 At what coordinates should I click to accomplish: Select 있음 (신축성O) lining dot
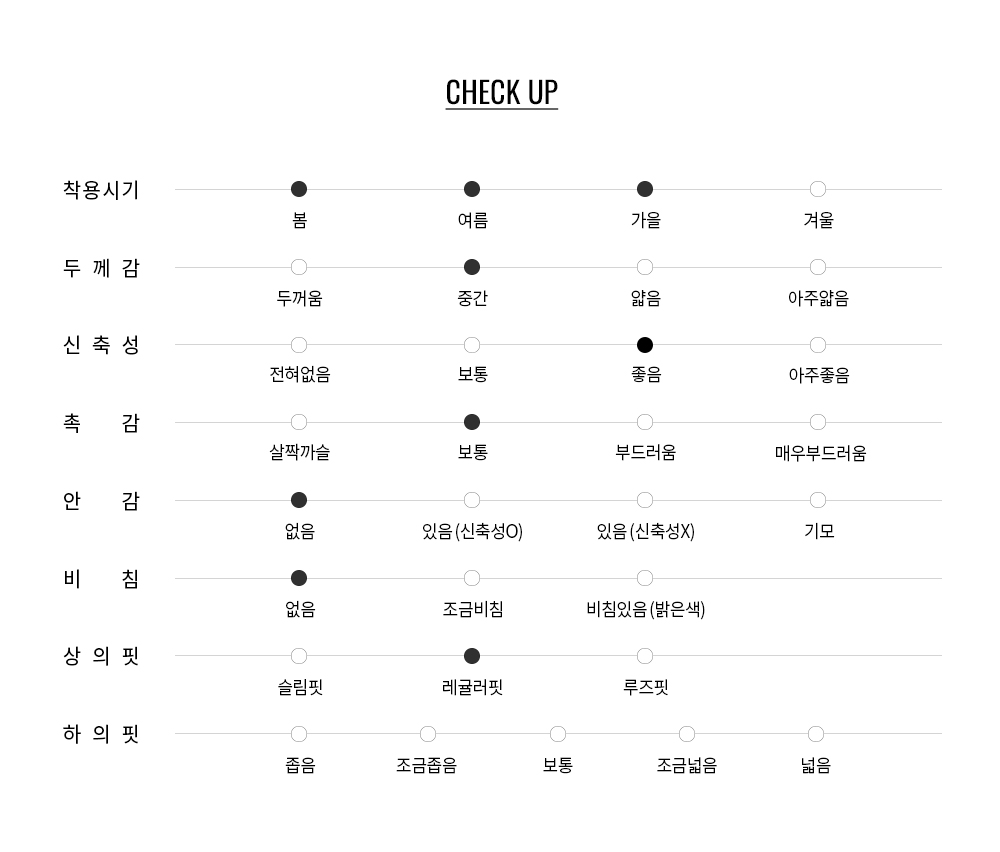coord(472,500)
